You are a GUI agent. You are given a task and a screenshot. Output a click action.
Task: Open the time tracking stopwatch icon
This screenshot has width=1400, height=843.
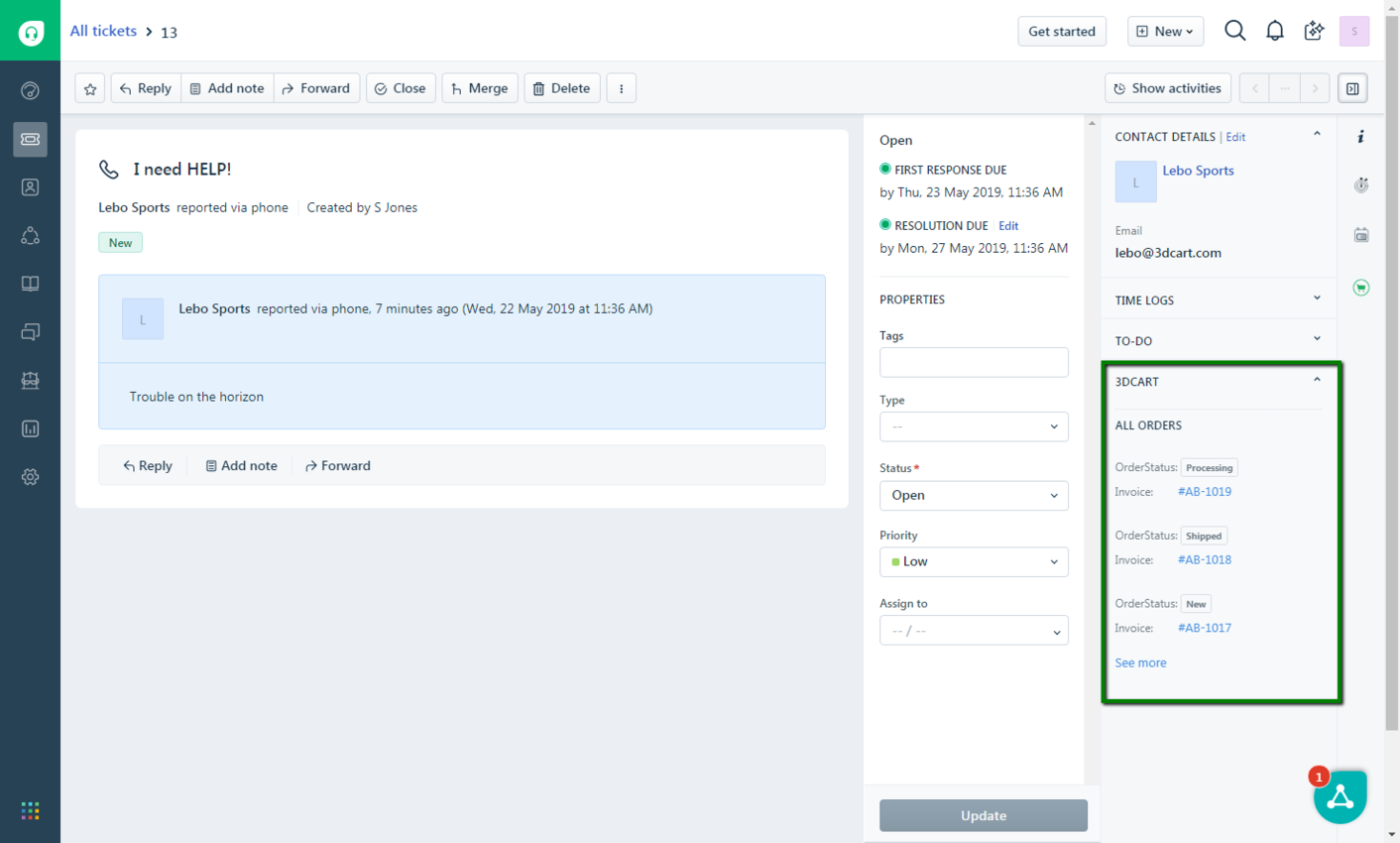coord(1360,184)
